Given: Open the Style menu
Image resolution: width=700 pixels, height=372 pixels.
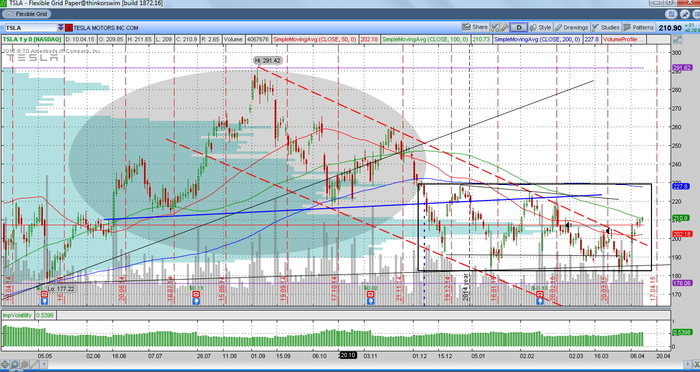Looking at the screenshot, I should click(540, 28).
